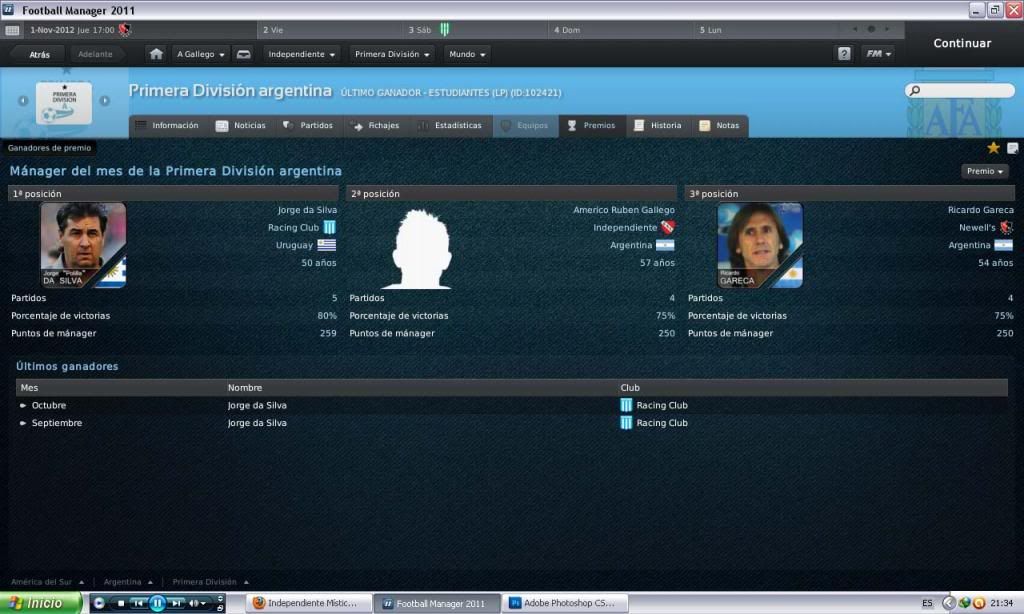Click the calendar scroll-right arrow

point(887,29)
